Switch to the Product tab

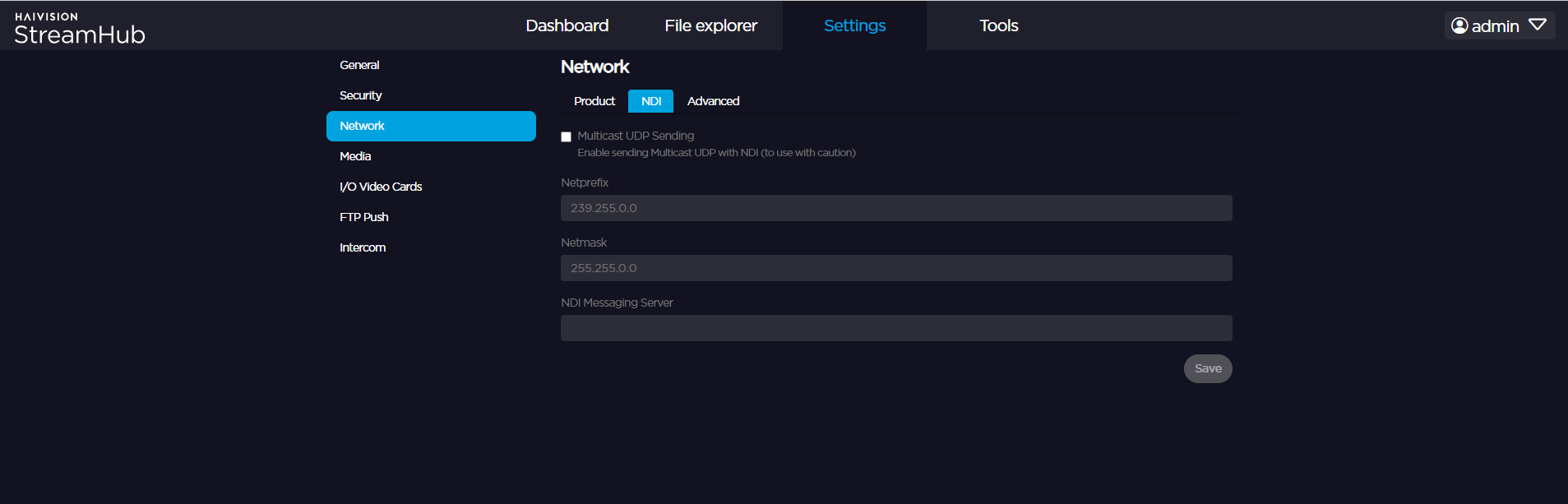[594, 101]
